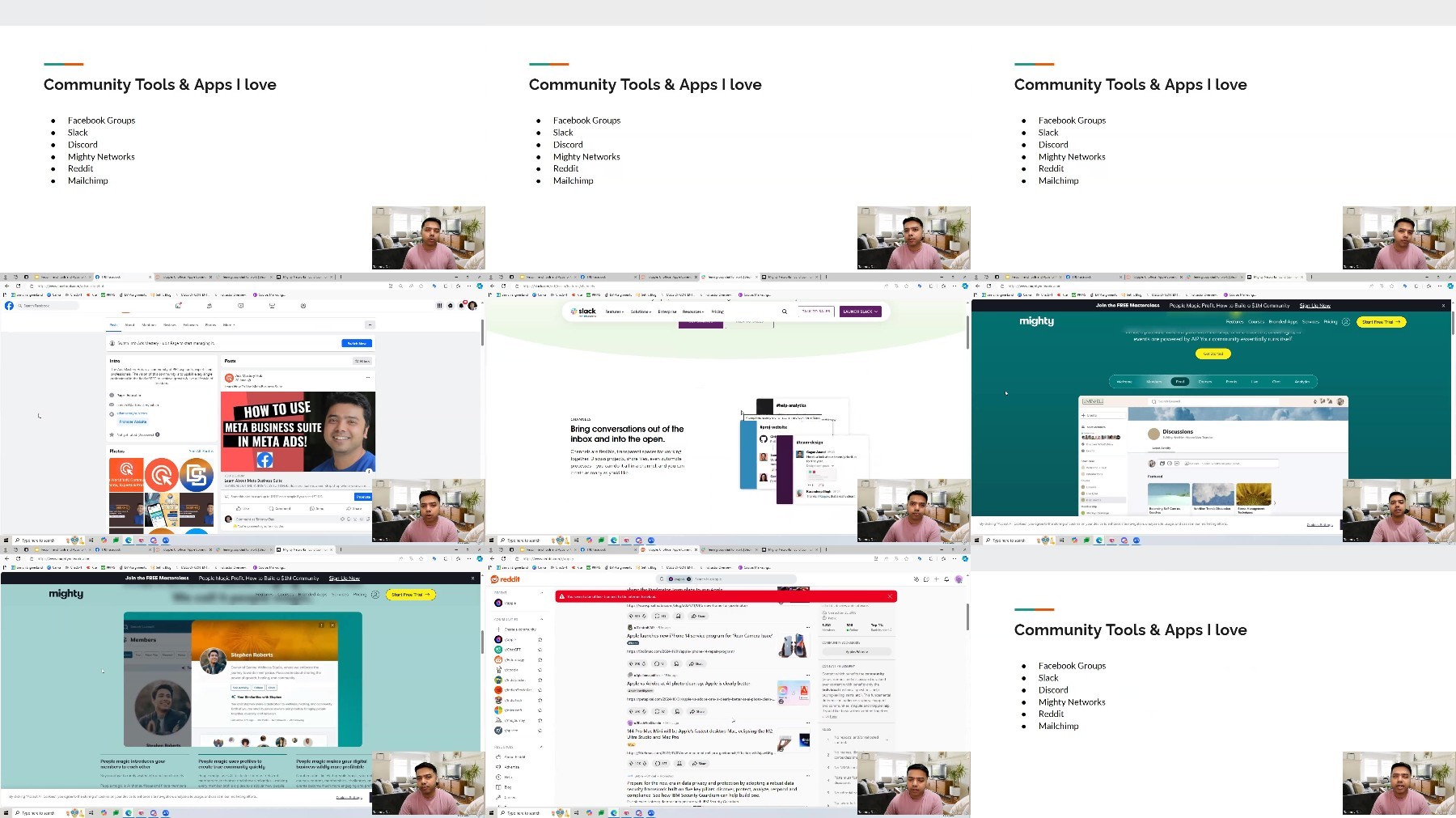This screenshot has height=818, width=1456.
Task: Close Masterclass banner in Mighty frame showing Discussions
Action: click(1444, 306)
